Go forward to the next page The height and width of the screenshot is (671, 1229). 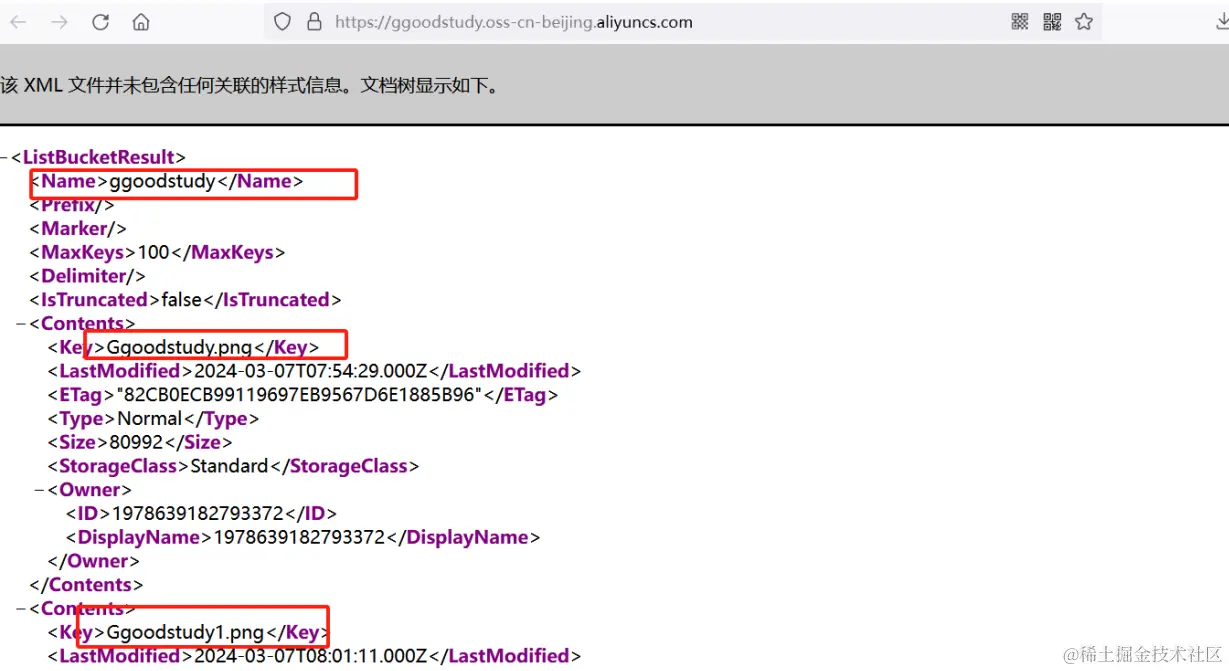[x=59, y=22]
